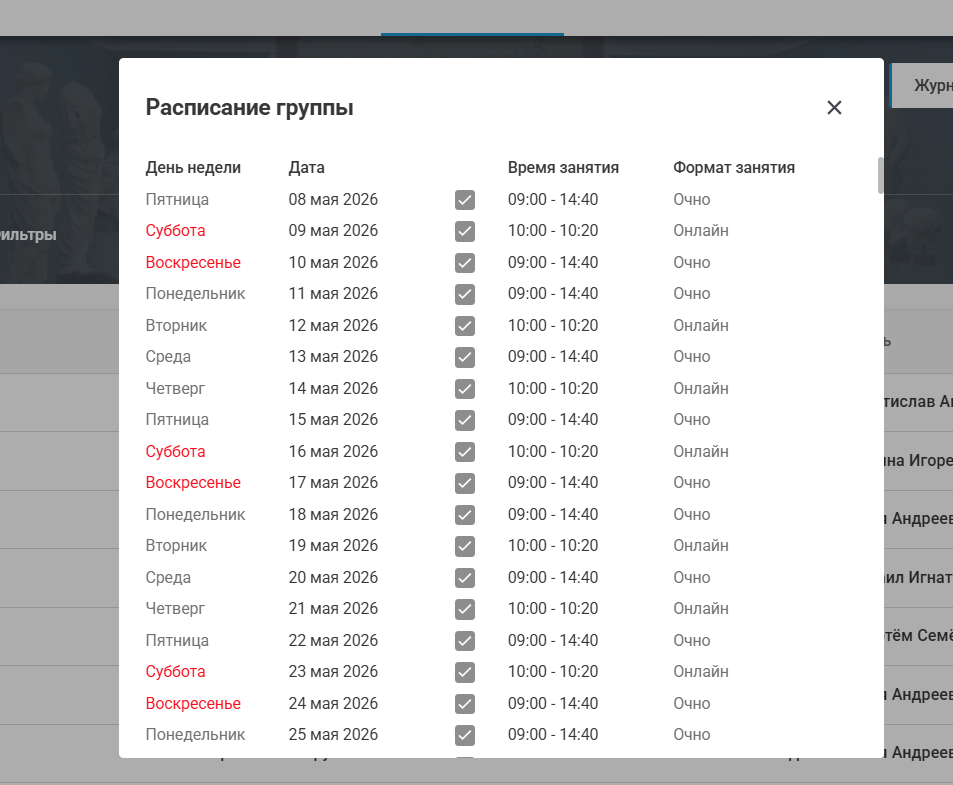Click the schedule dialog scrollbar thumb
953x785 pixels.
pyautogui.click(x=881, y=176)
